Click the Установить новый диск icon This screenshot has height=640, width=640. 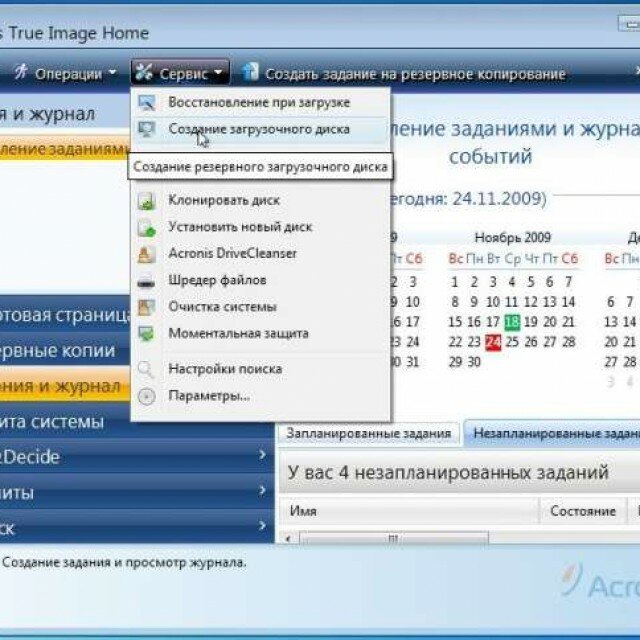coord(146,227)
